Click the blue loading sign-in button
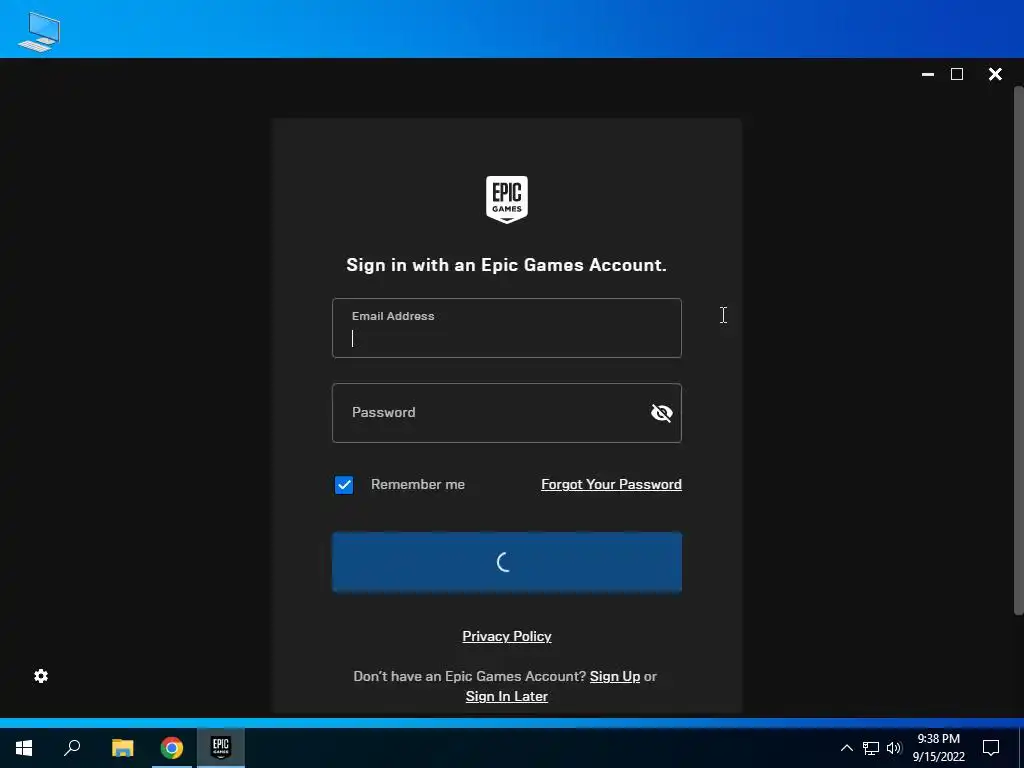1024x768 pixels. pyautogui.click(x=507, y=562)
